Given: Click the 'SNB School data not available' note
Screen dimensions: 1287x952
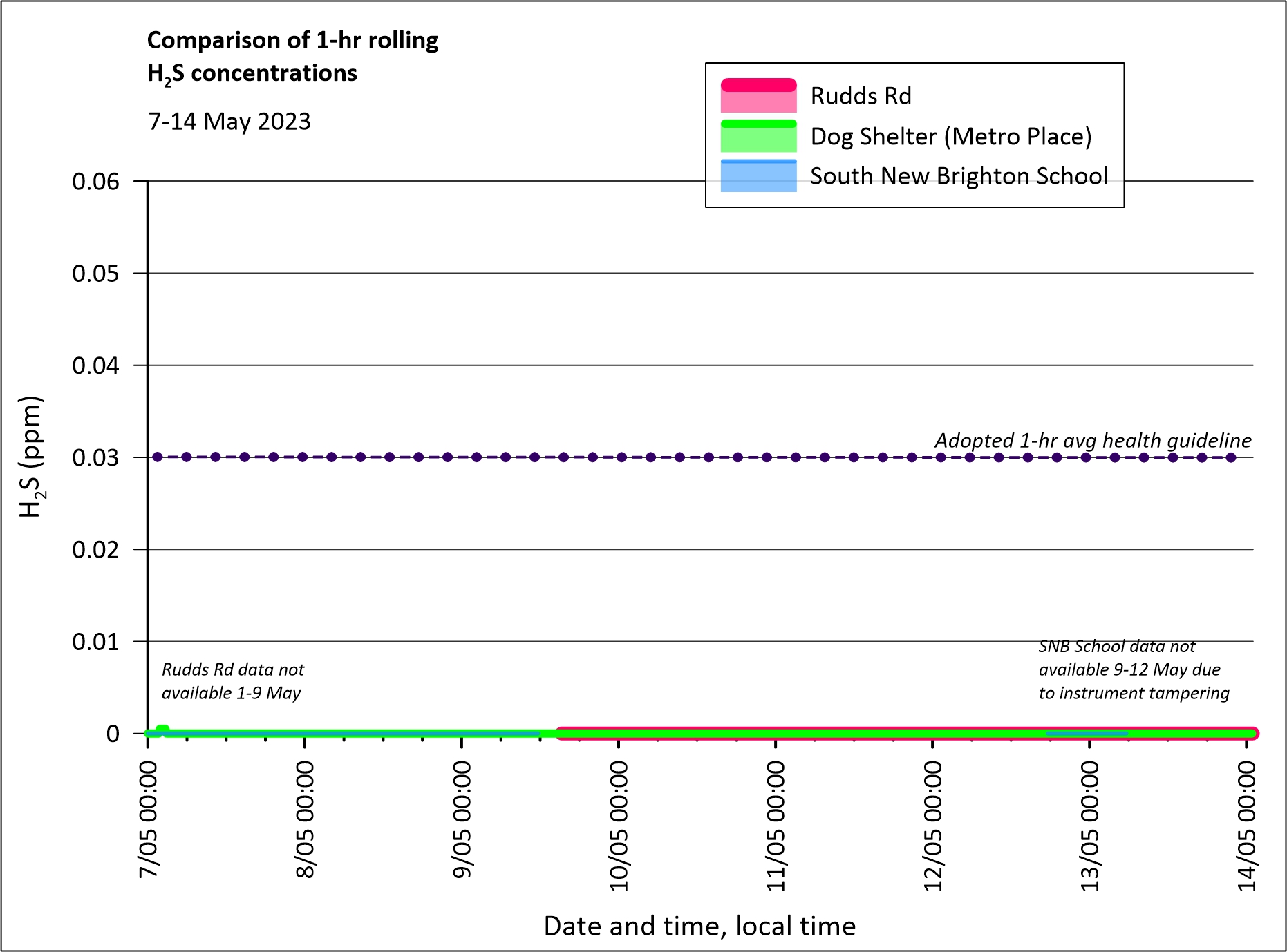Looking at the screenshot, I should 1134,669.
